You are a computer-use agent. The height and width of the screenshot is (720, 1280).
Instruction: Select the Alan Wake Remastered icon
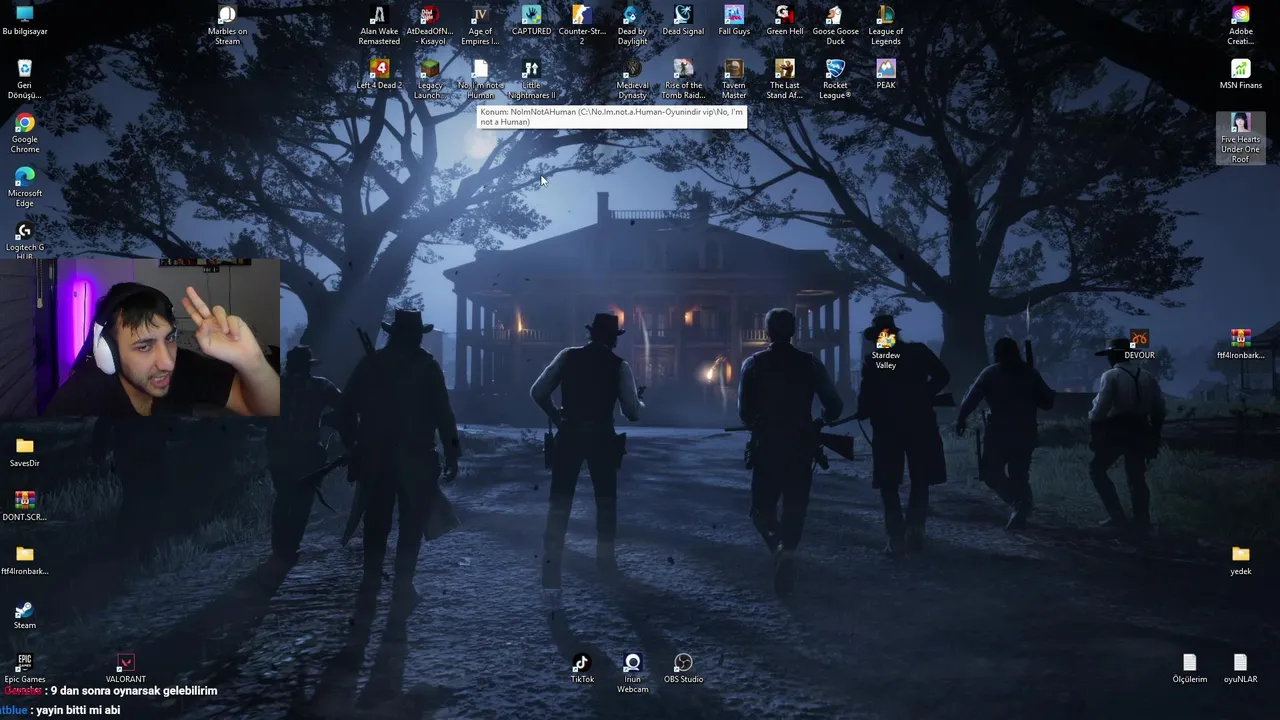pos(379,25)
